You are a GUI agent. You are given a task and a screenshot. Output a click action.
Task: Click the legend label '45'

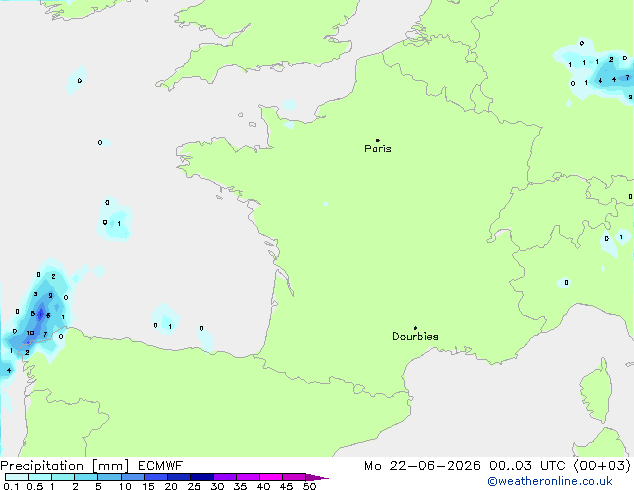[x=286, y=486]
